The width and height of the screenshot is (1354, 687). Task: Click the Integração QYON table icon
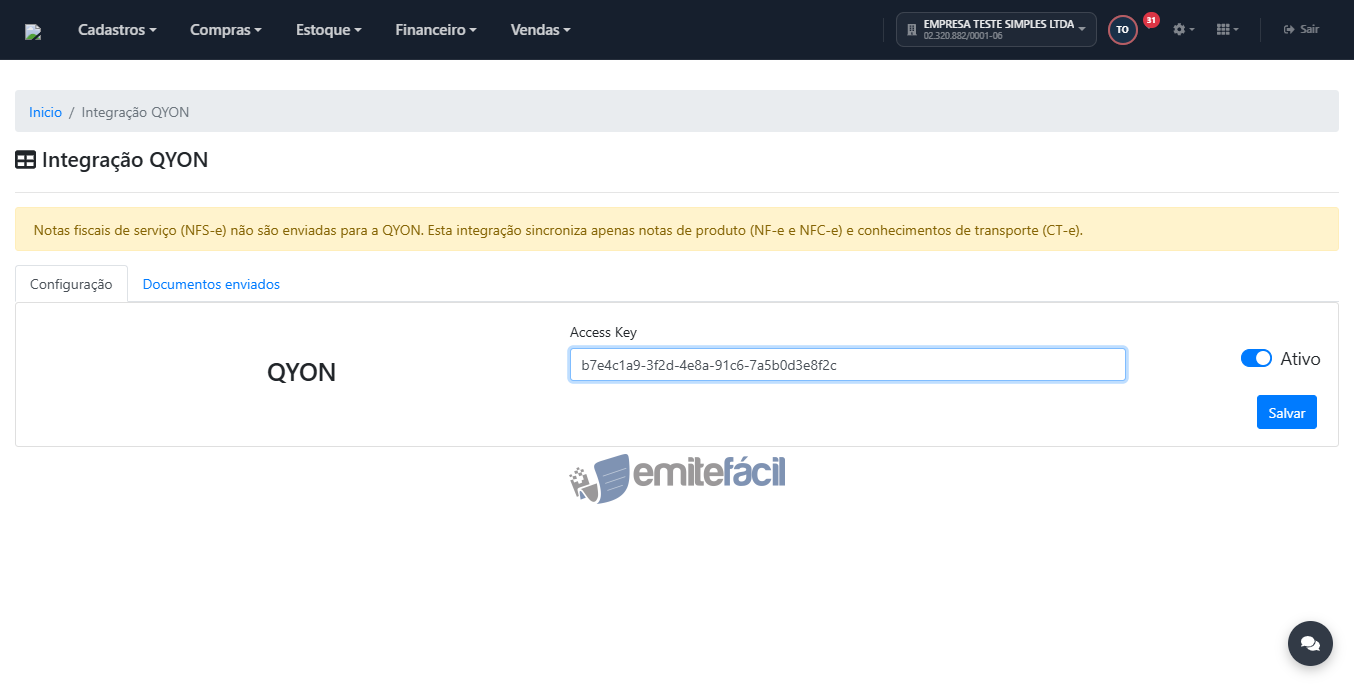pyautogui.click(x=26, y=160)
